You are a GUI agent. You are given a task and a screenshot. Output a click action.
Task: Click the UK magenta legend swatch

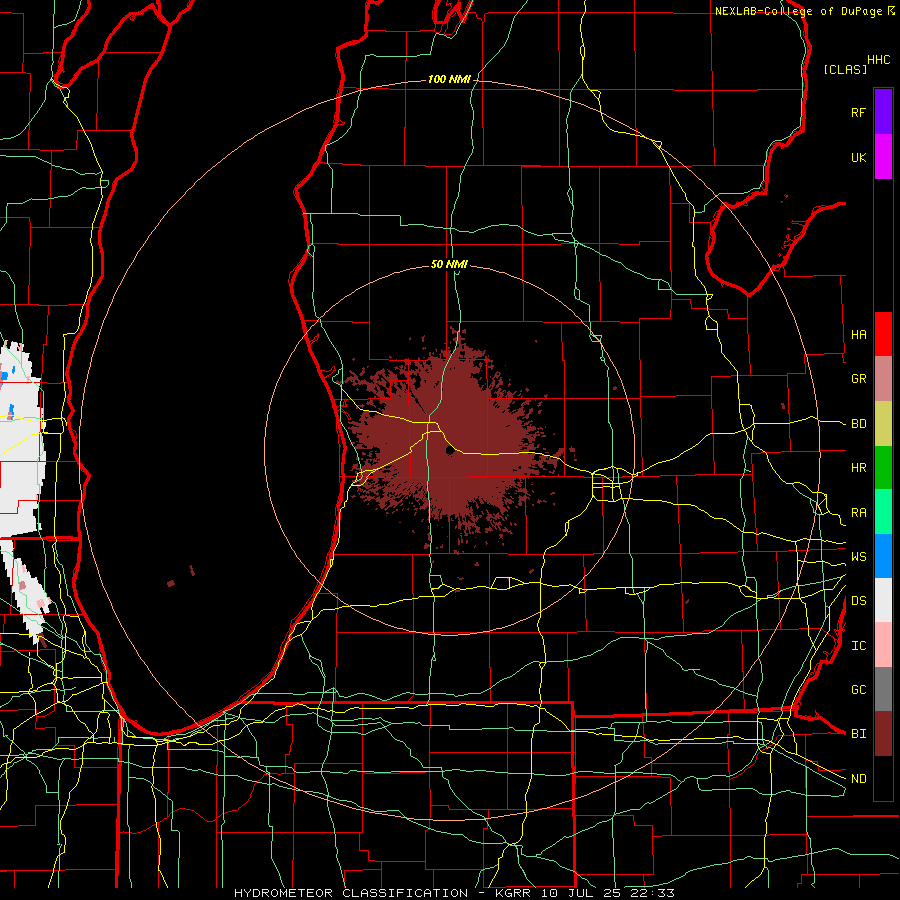883,157
